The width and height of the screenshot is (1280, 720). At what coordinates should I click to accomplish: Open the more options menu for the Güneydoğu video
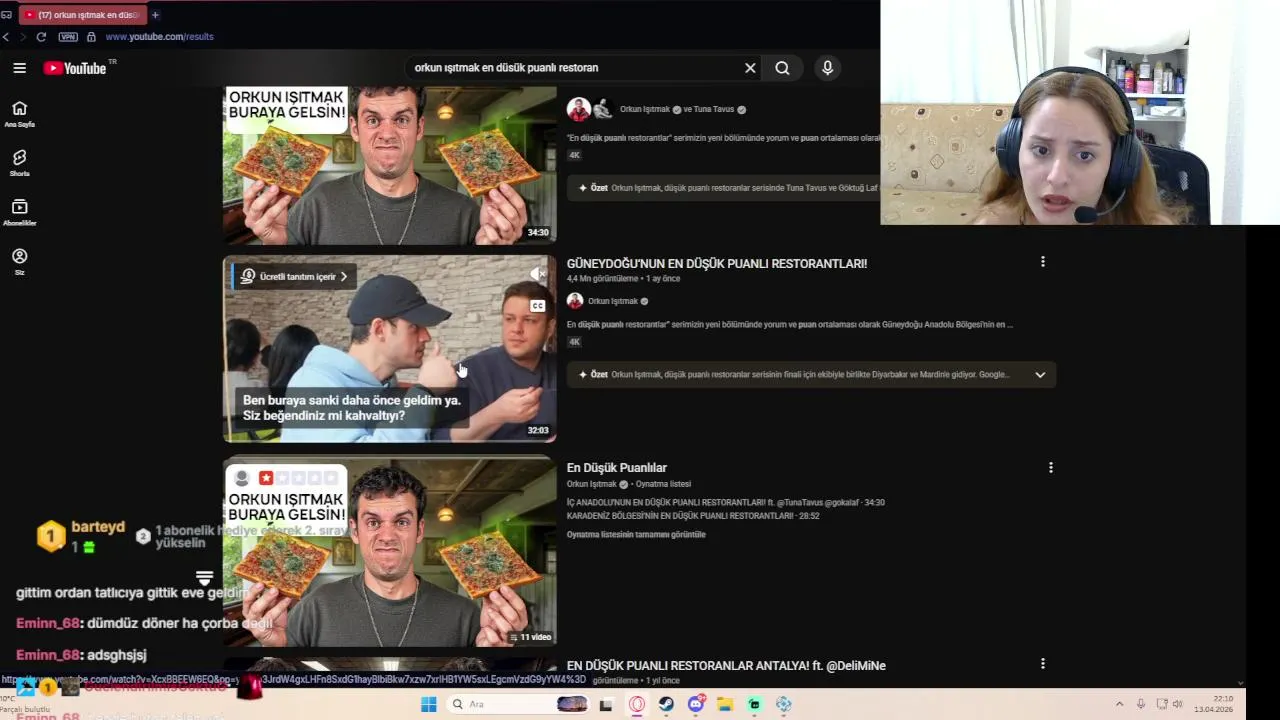tap(1043, 262)
